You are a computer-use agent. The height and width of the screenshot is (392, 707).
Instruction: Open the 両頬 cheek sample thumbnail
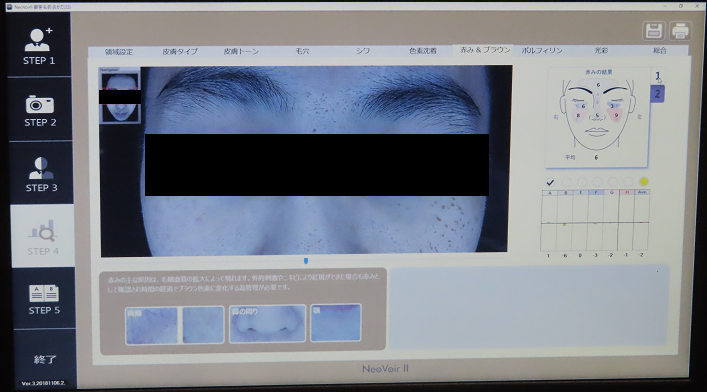[152, 325]
